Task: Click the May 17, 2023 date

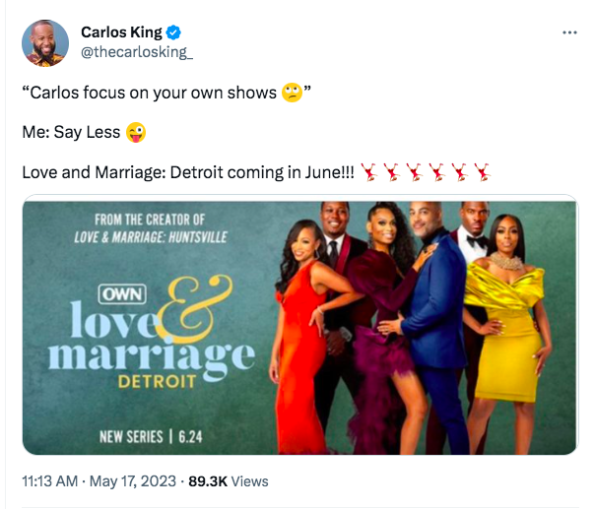Action: click(133, 481)
